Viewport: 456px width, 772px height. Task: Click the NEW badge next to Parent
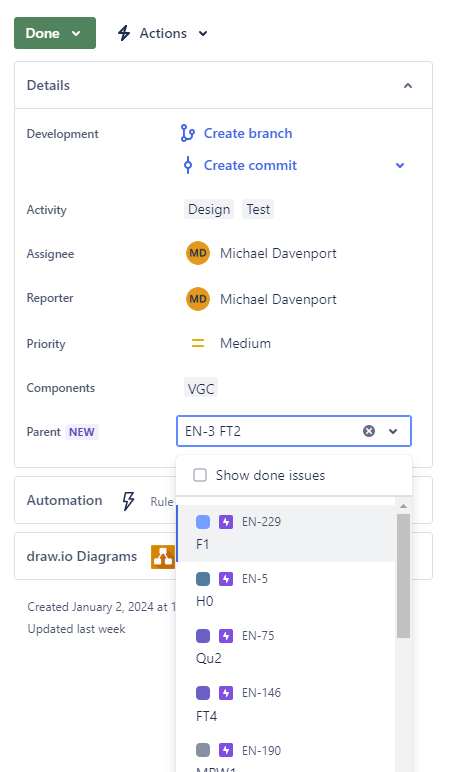[82, 432]
